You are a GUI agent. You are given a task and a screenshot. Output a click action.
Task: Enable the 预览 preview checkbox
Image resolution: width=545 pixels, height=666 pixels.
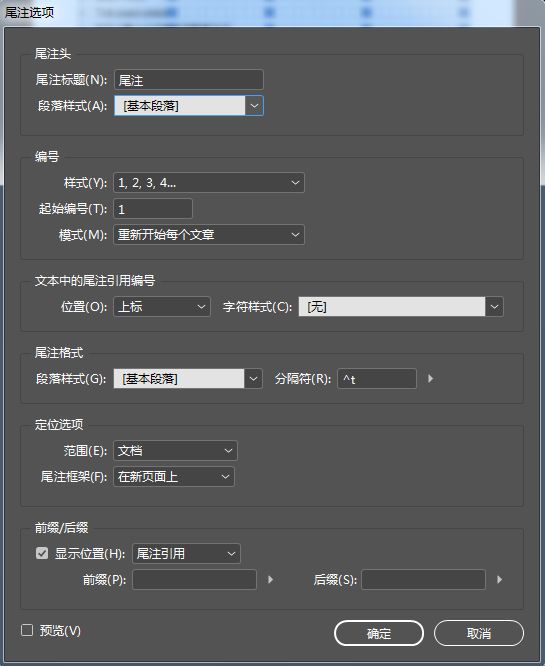click(x=27, y=630)
